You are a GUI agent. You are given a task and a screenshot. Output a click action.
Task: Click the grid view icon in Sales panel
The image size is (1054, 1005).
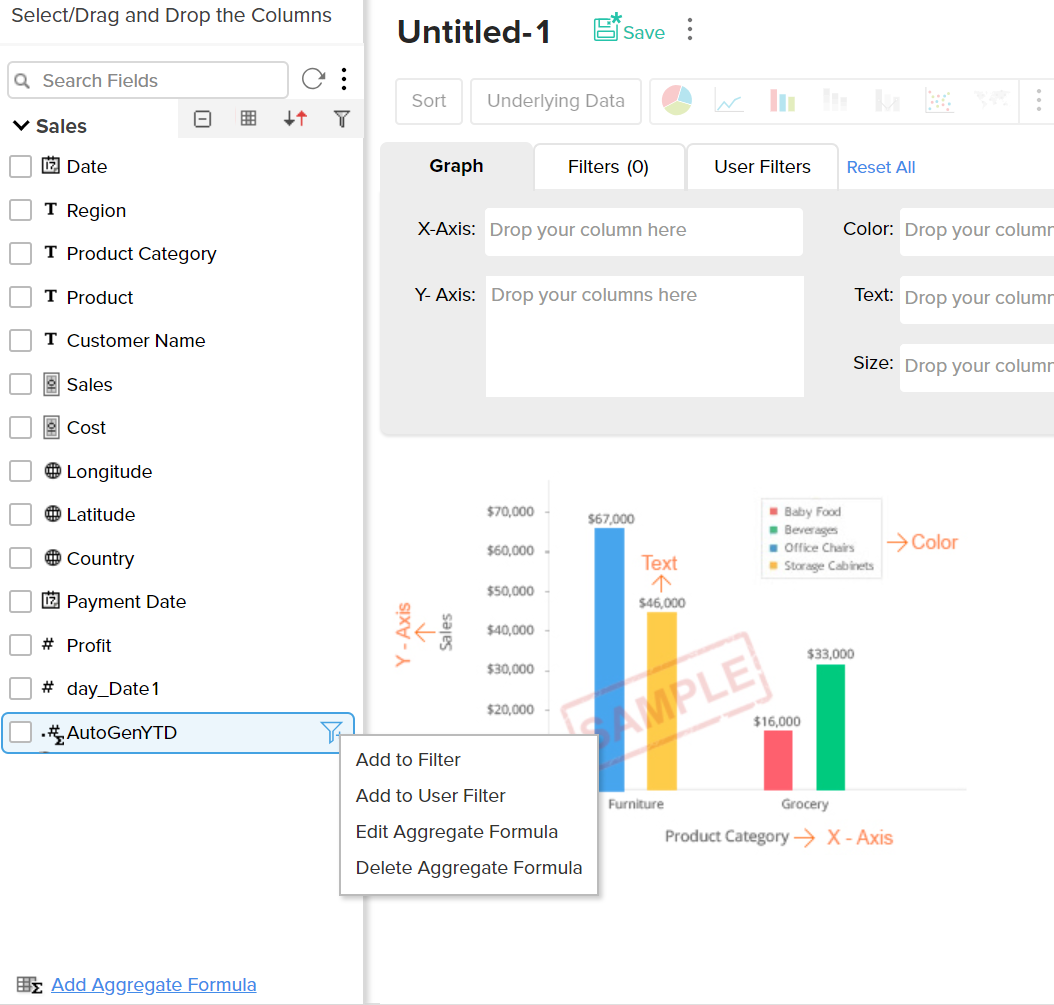tap(249, 118)
